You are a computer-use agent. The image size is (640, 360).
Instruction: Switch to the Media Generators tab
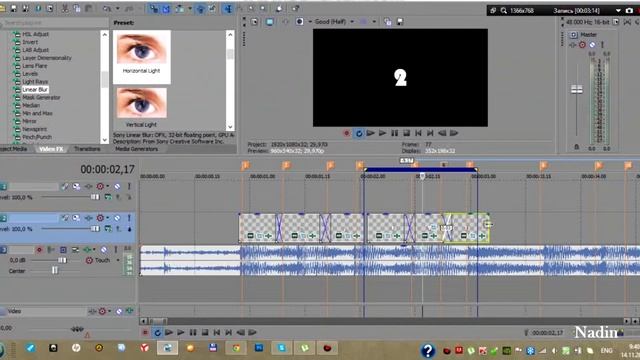136,149
